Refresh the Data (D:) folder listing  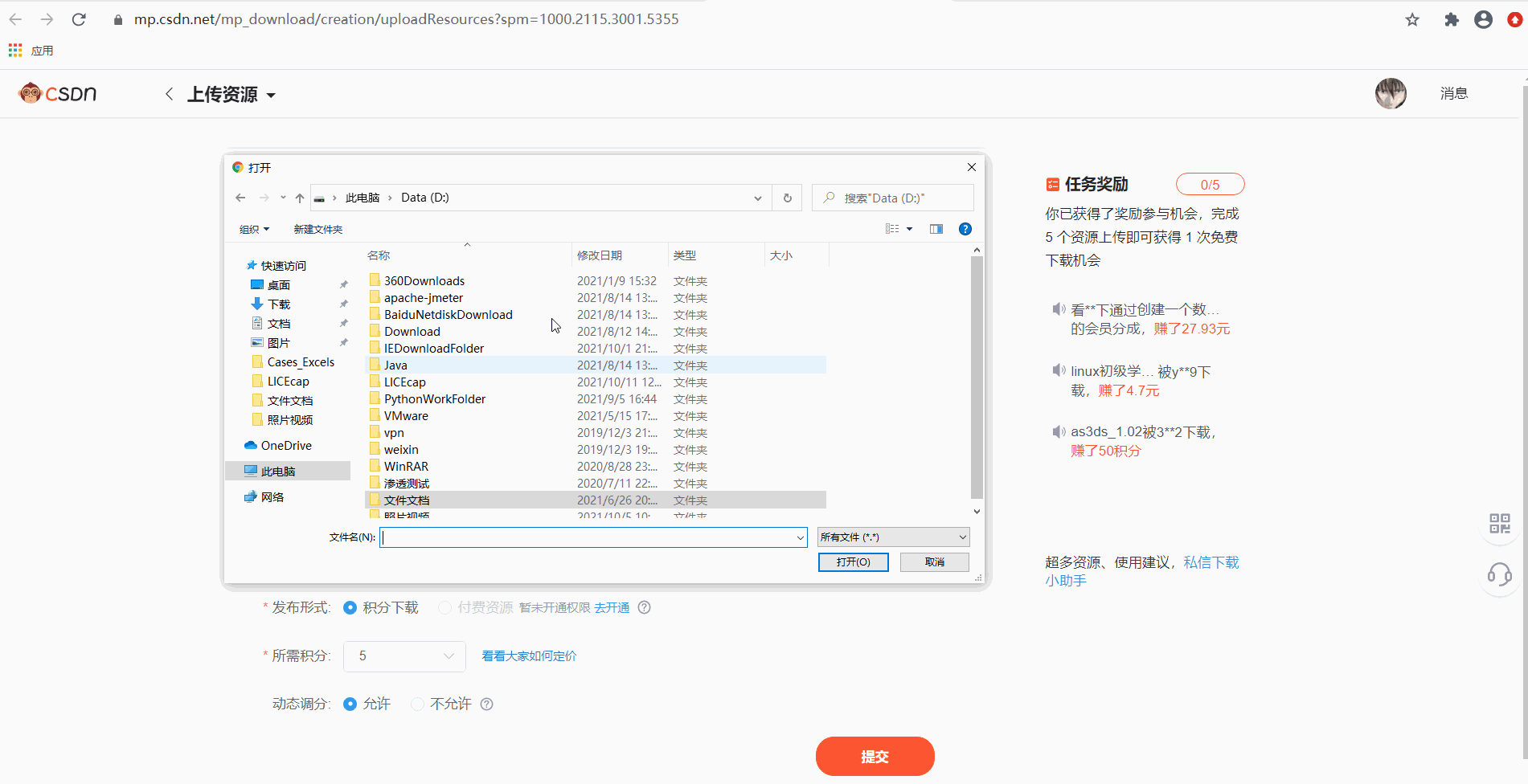click(788, 198)
